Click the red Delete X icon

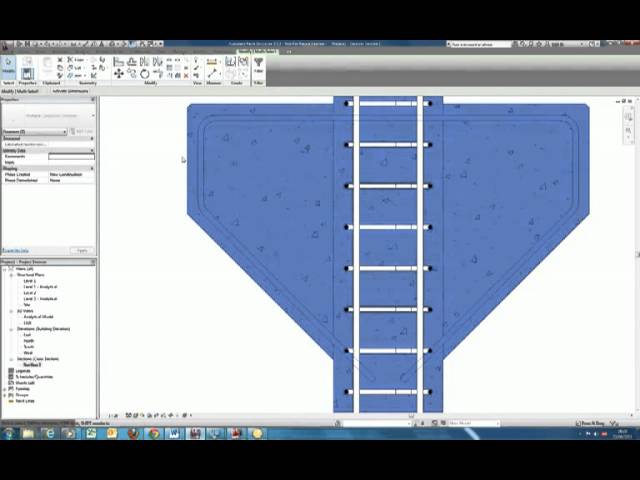[186, 76]
